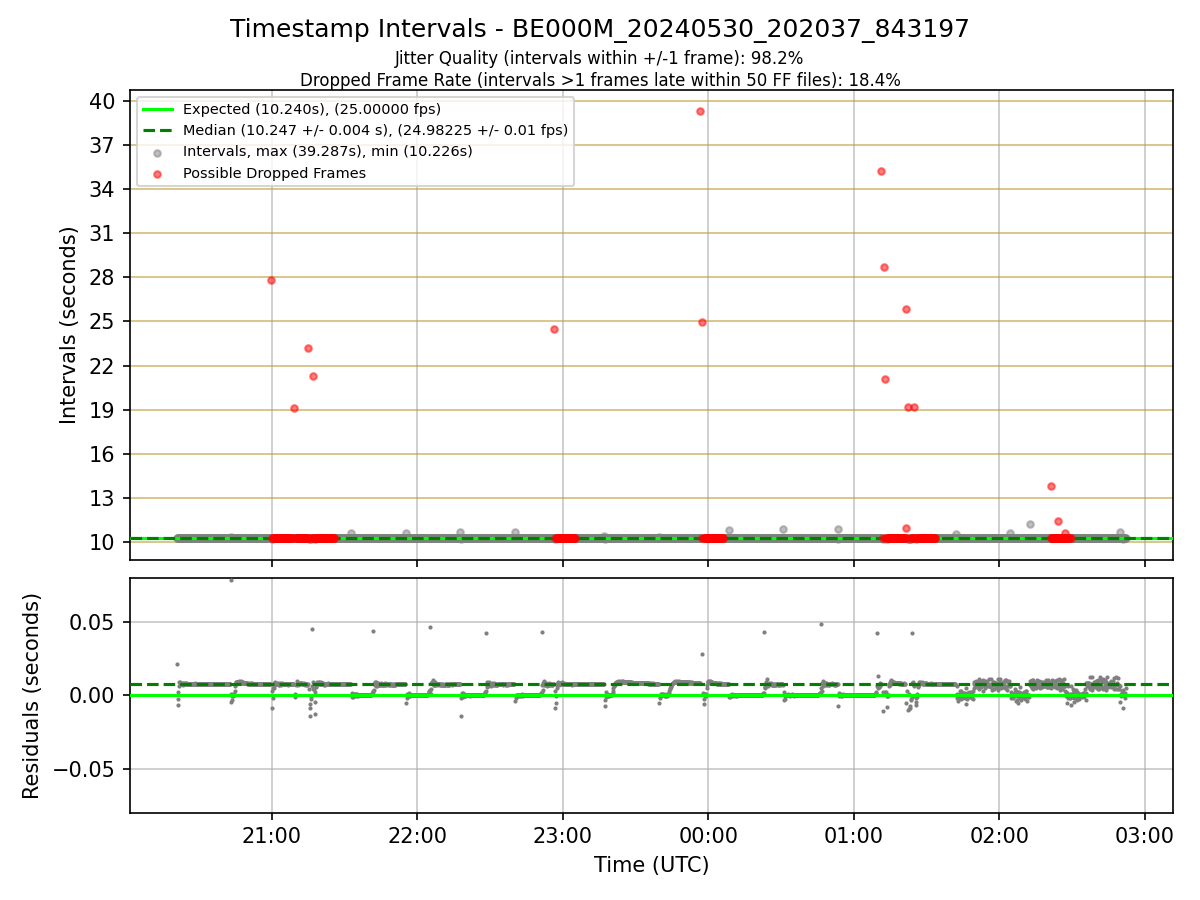1200x900 pixels.
Task: Click the dashed green Median legend line sample
Action: pyautogui.click(x=157, y=131)
